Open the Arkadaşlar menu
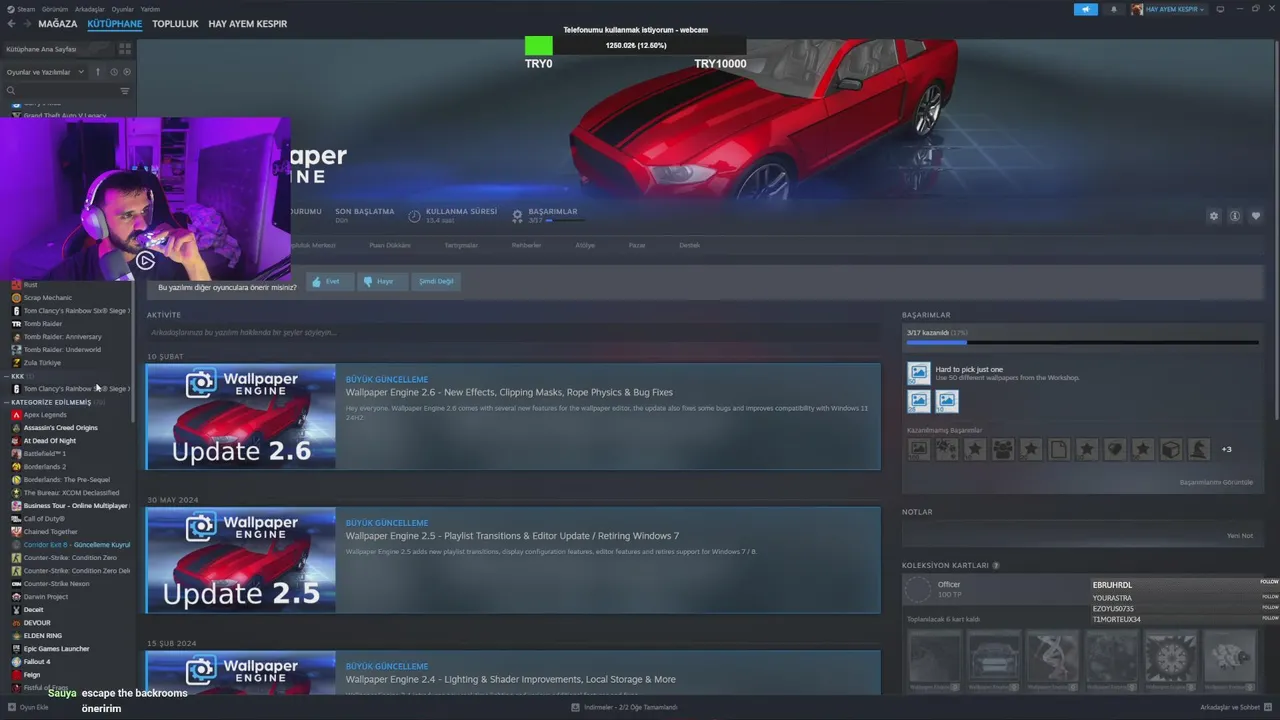This screenshot has width=1280, height=720. 89,9
